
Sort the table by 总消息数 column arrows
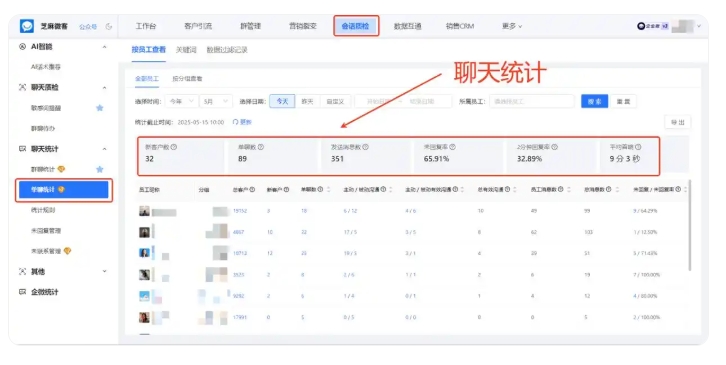617,189
